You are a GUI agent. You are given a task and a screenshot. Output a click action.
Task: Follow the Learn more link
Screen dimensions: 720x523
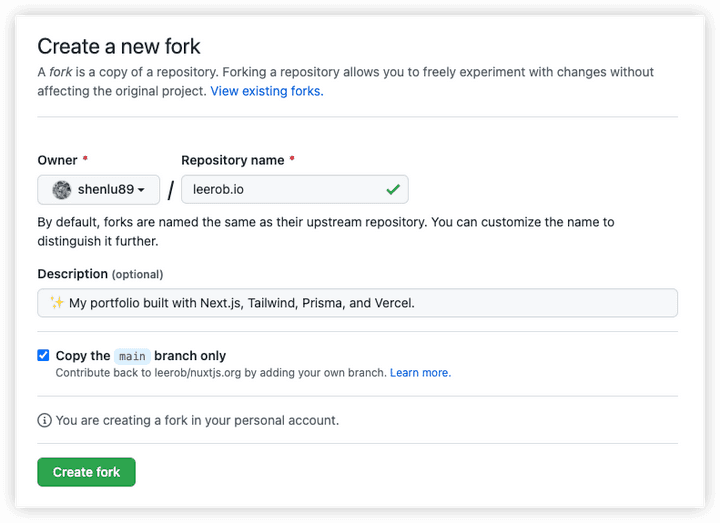click(419, 373)
